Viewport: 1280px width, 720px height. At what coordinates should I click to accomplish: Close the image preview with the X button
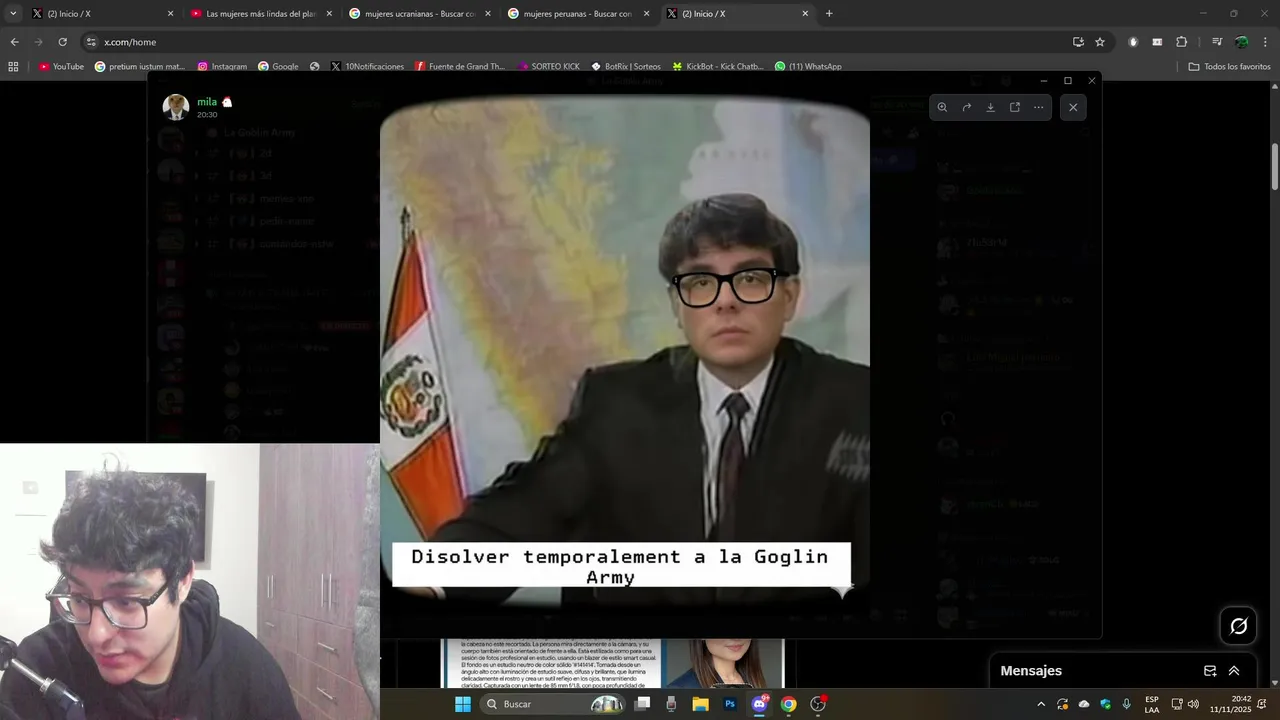tap(1073, 107)
